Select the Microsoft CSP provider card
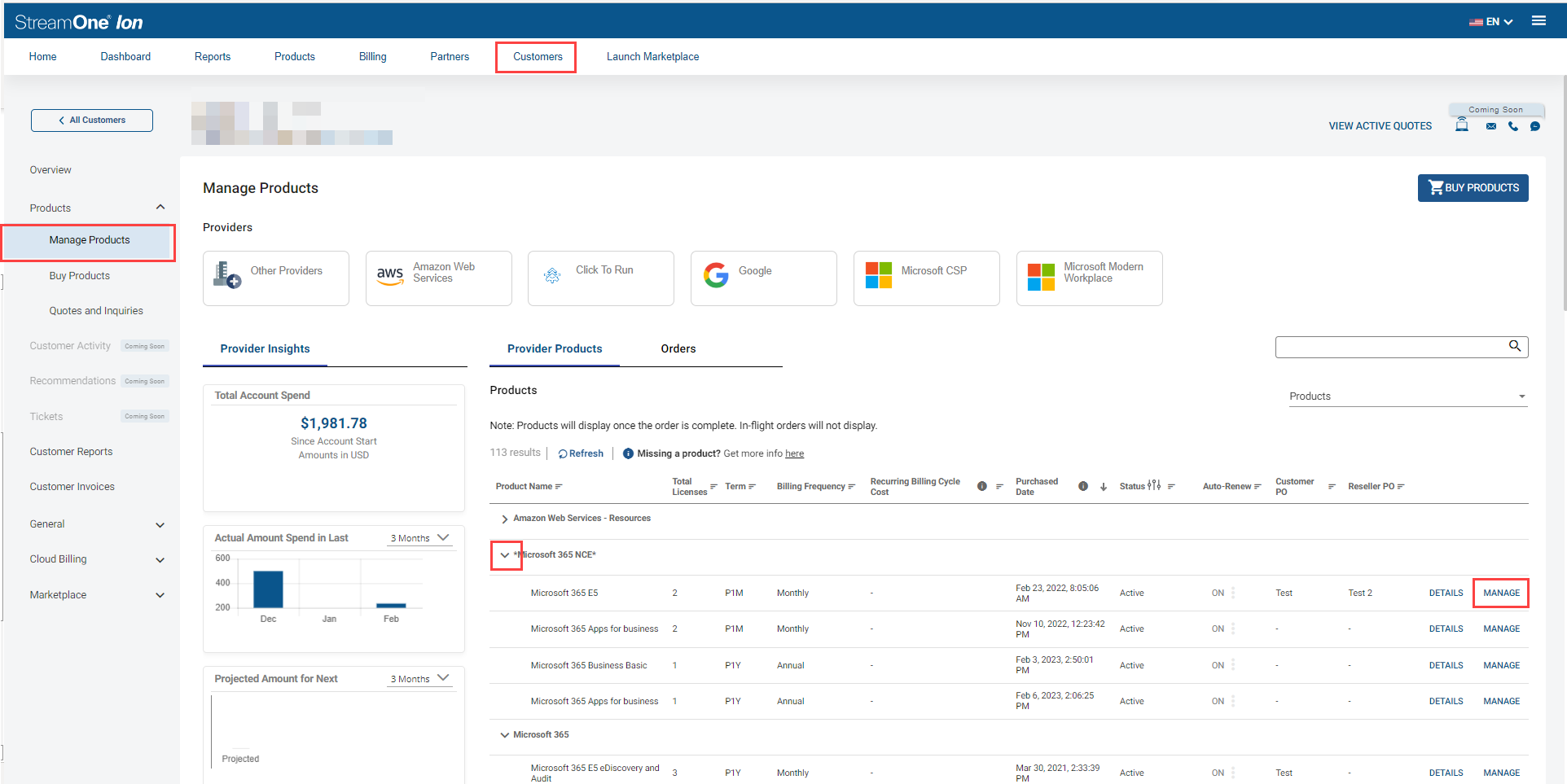 click(x=926, y=278)
